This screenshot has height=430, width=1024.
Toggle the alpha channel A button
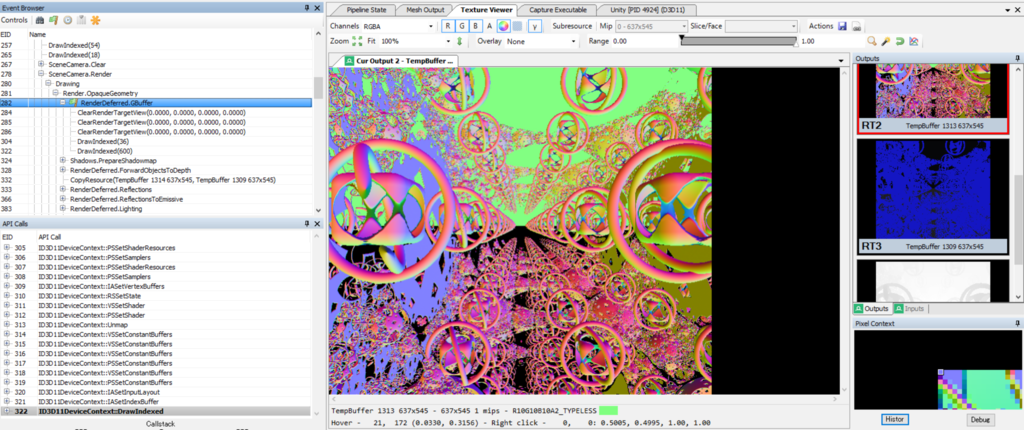coord(490,26)
